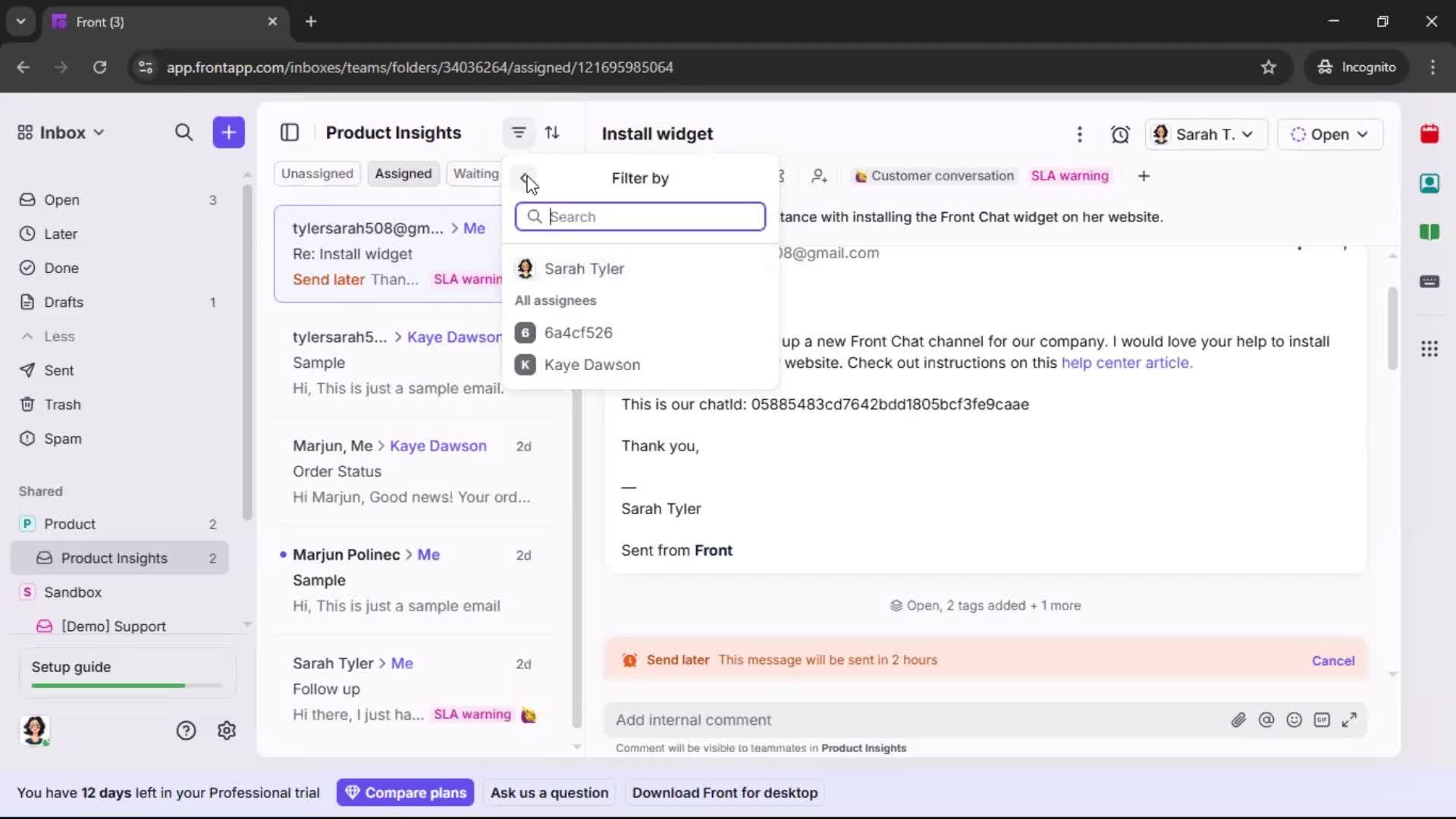Open the calendar panel in the right sidebar

point(1430,134)
